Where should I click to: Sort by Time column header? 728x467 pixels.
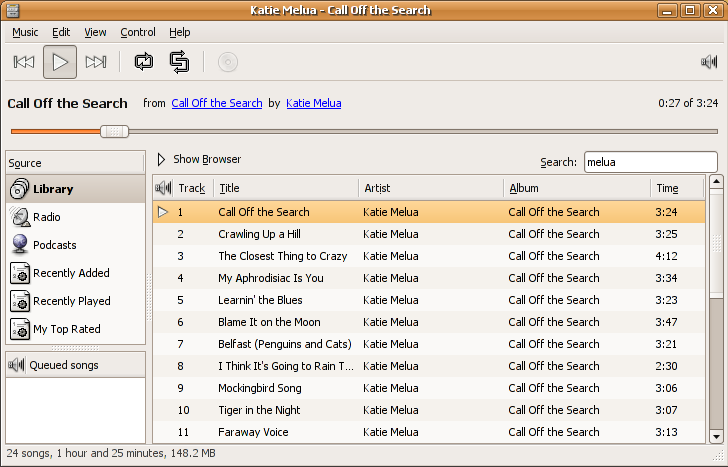(x=677, y=188)
